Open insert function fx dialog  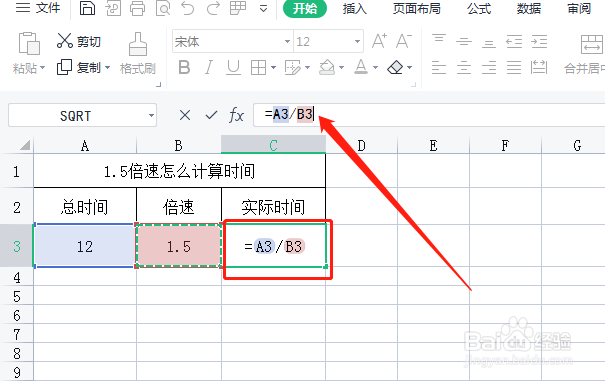point(236,115)
